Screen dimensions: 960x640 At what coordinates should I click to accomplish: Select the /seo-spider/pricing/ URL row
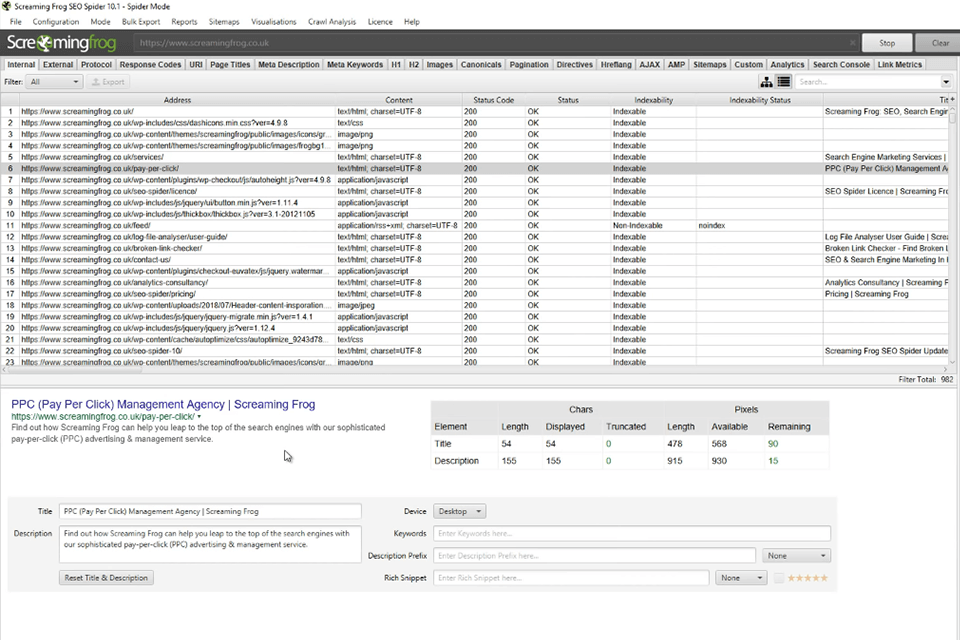pos(474,294)
